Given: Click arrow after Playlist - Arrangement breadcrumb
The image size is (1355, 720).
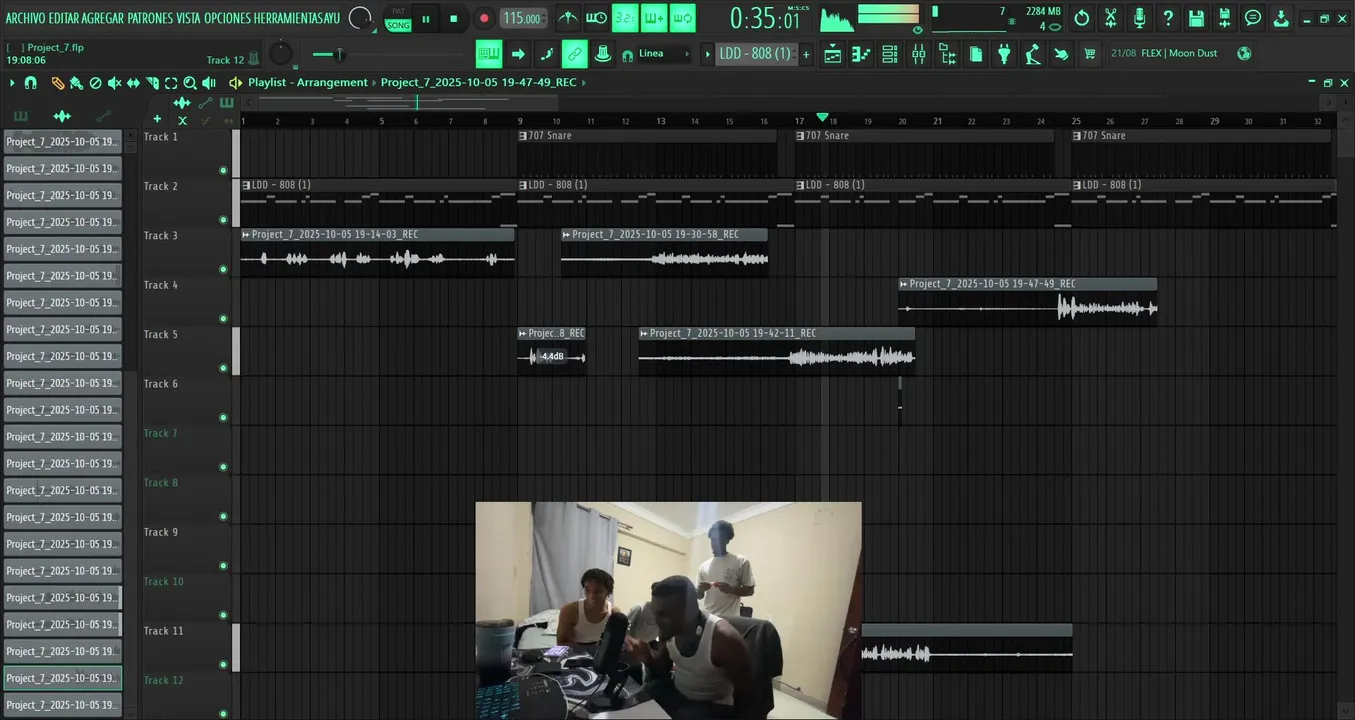Looking at the screenshot, I should 374,83.
